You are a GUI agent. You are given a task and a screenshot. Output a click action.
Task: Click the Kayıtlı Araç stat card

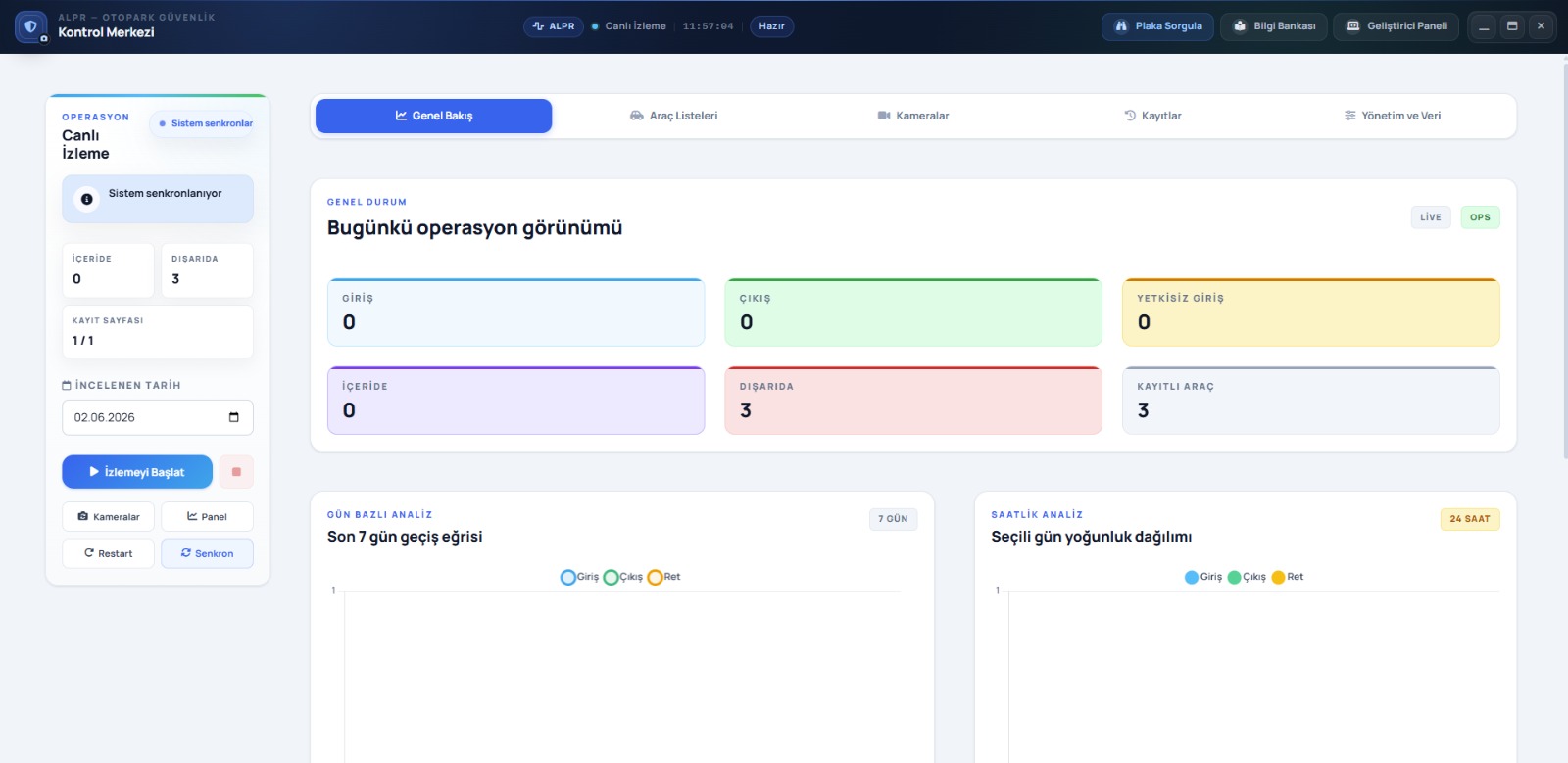pyautogui.click(x=1311, y=401)
